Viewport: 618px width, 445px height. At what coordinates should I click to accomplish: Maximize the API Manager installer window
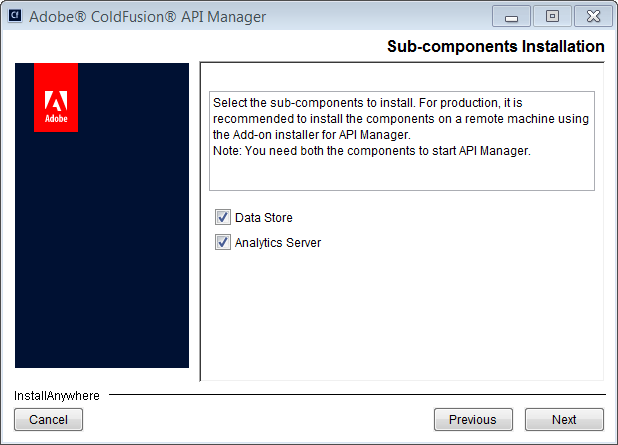tap(551, 17)
